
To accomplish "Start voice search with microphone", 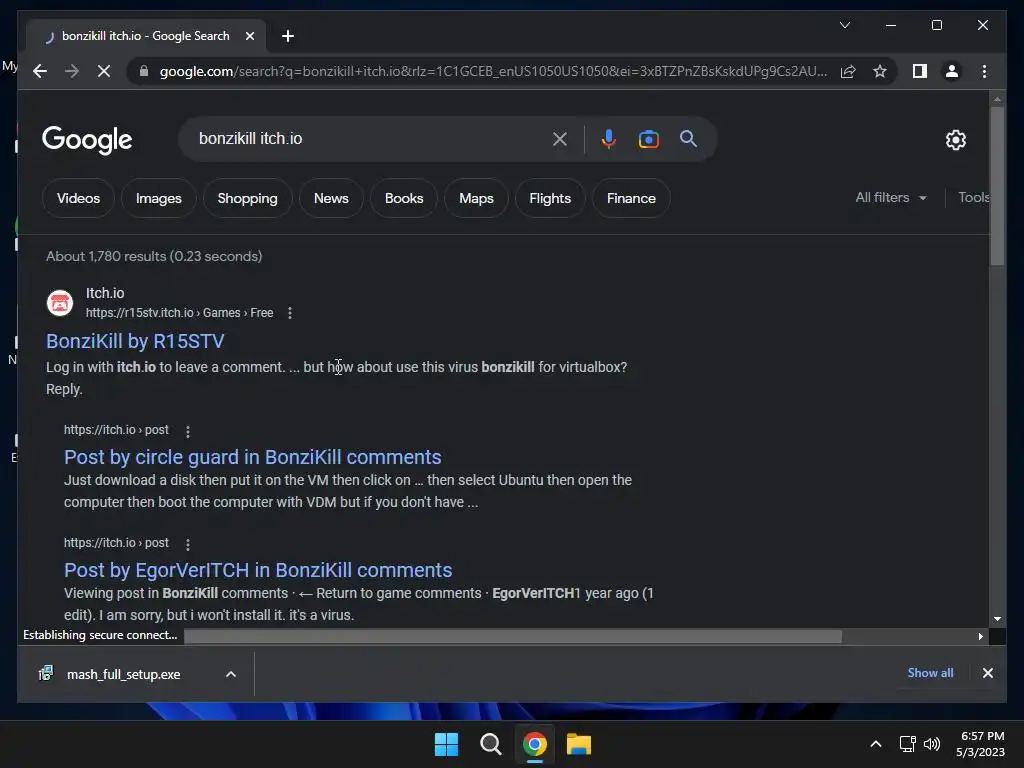I will point(608,138).
